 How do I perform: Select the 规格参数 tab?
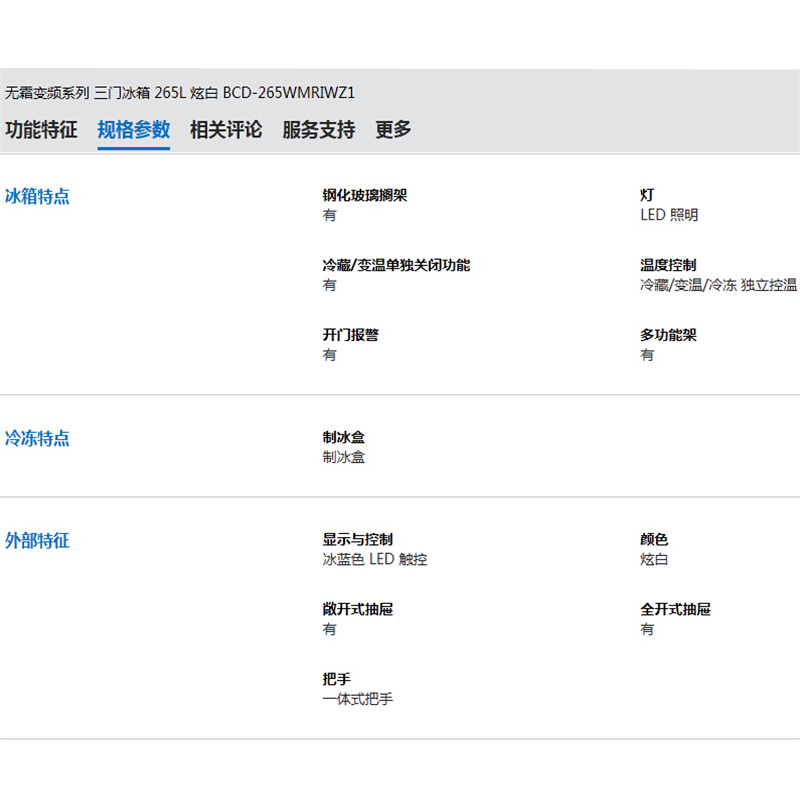tap(134, 130)
